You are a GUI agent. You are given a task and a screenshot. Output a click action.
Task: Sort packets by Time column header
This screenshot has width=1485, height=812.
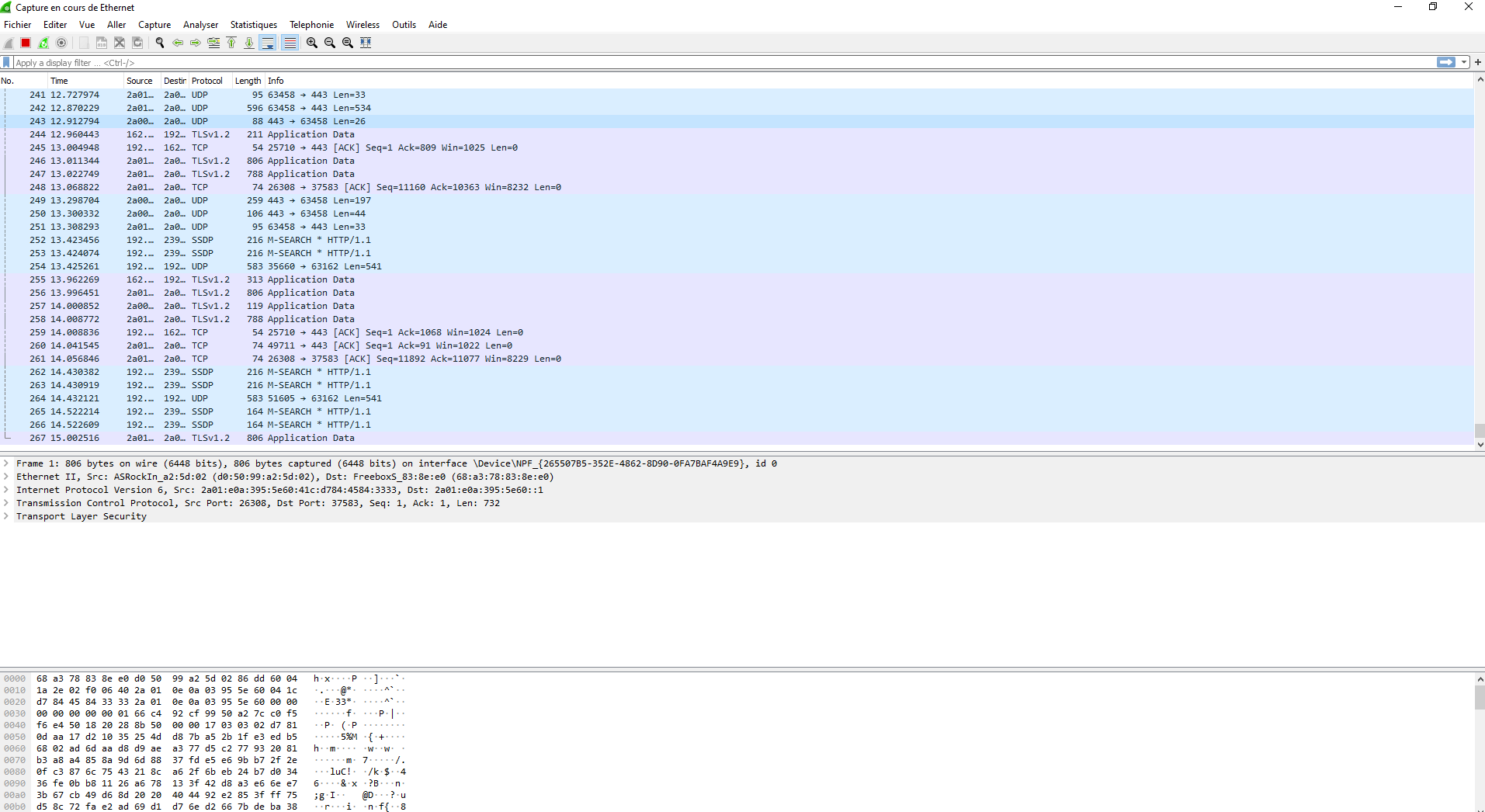pos(85,81)
